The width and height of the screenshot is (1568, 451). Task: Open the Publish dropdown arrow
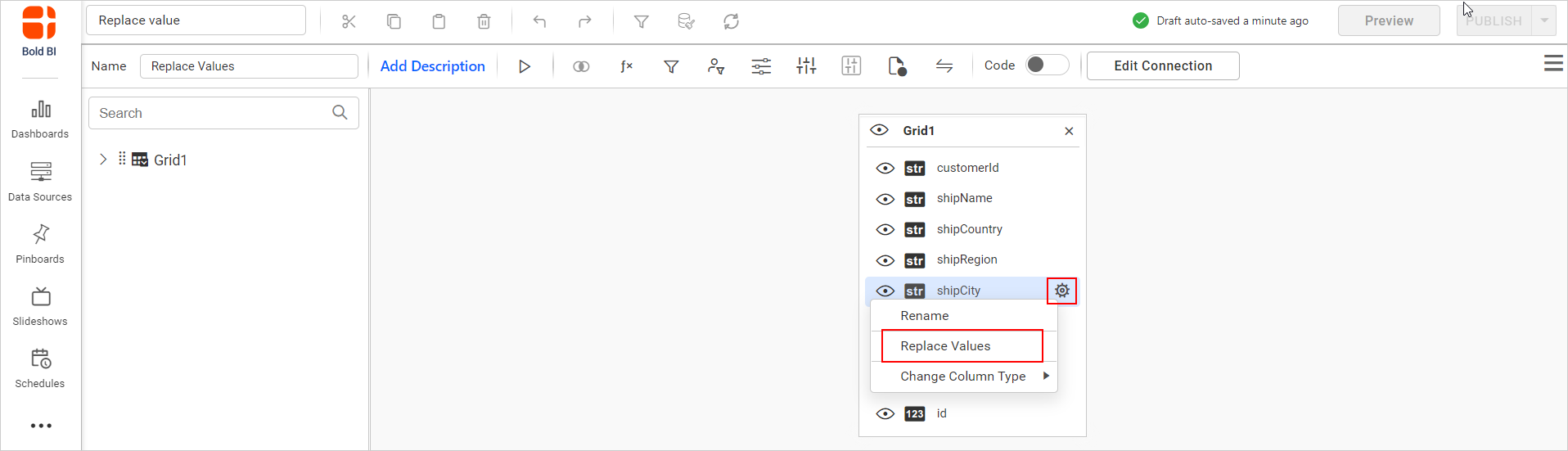pos(1544,21)
